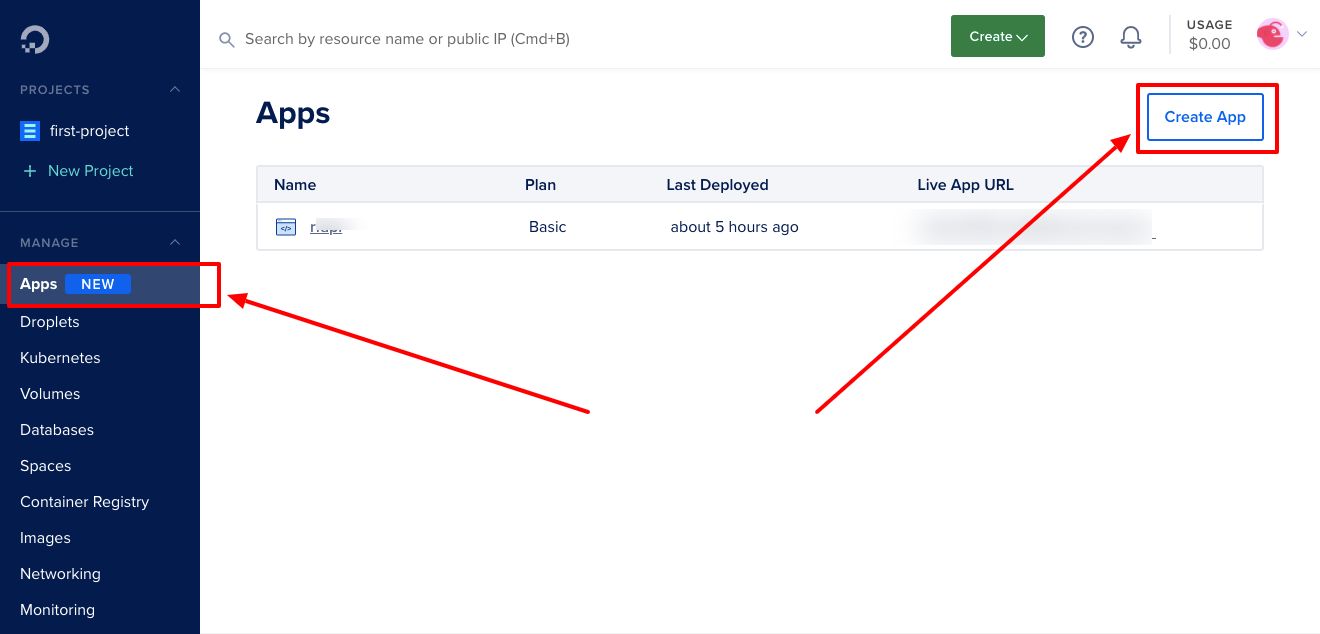
Task: Open Droplets in the sidebar
Action: click(49, 322)
